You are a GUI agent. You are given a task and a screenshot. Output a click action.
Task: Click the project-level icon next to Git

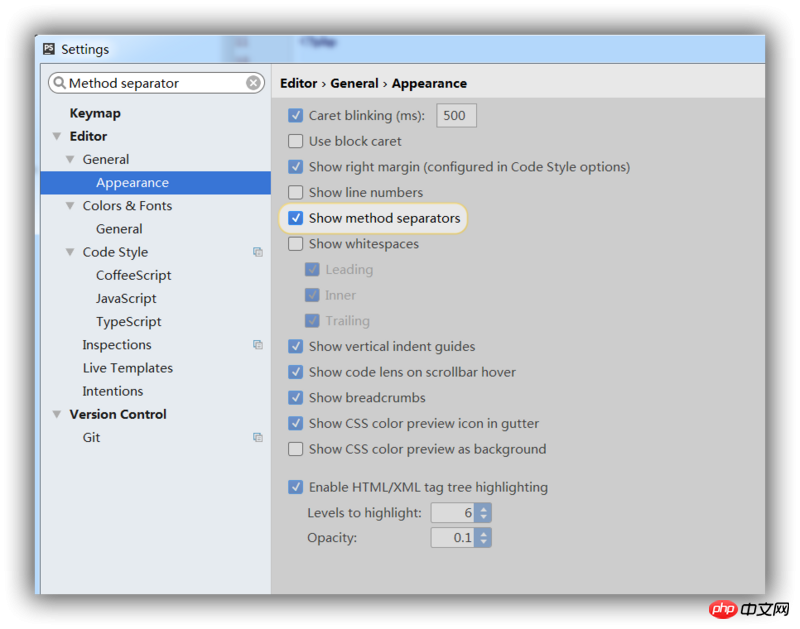[x=258, y=437]
